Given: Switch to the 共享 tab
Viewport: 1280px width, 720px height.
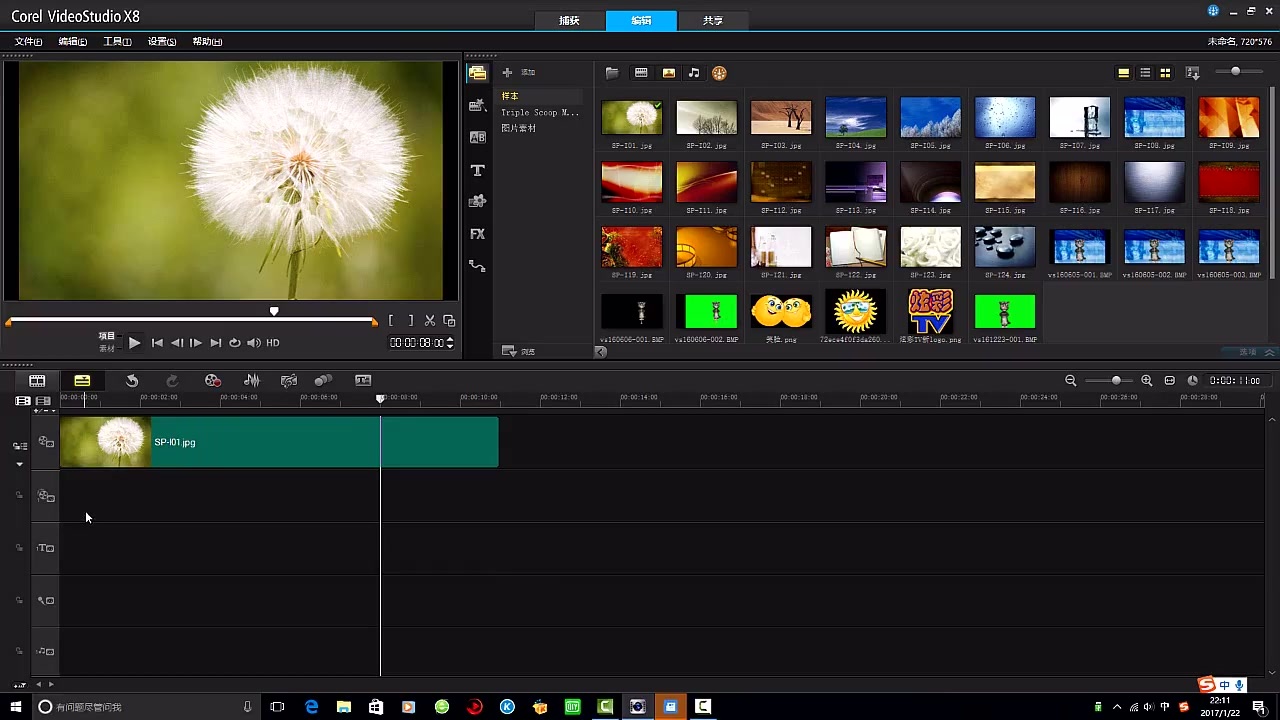Looking at the screenshot, I should pos(712,20).
